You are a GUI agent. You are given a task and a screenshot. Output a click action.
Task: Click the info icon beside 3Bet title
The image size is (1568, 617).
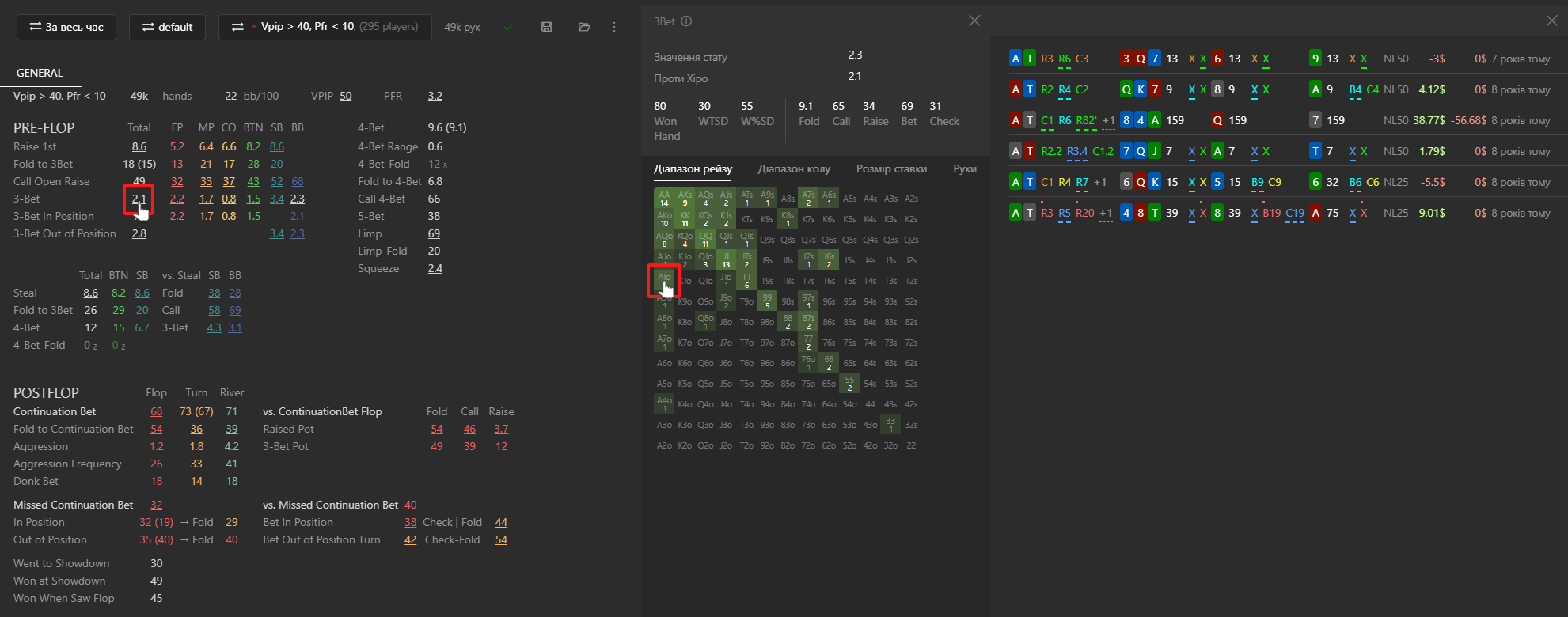pos(686,21)
